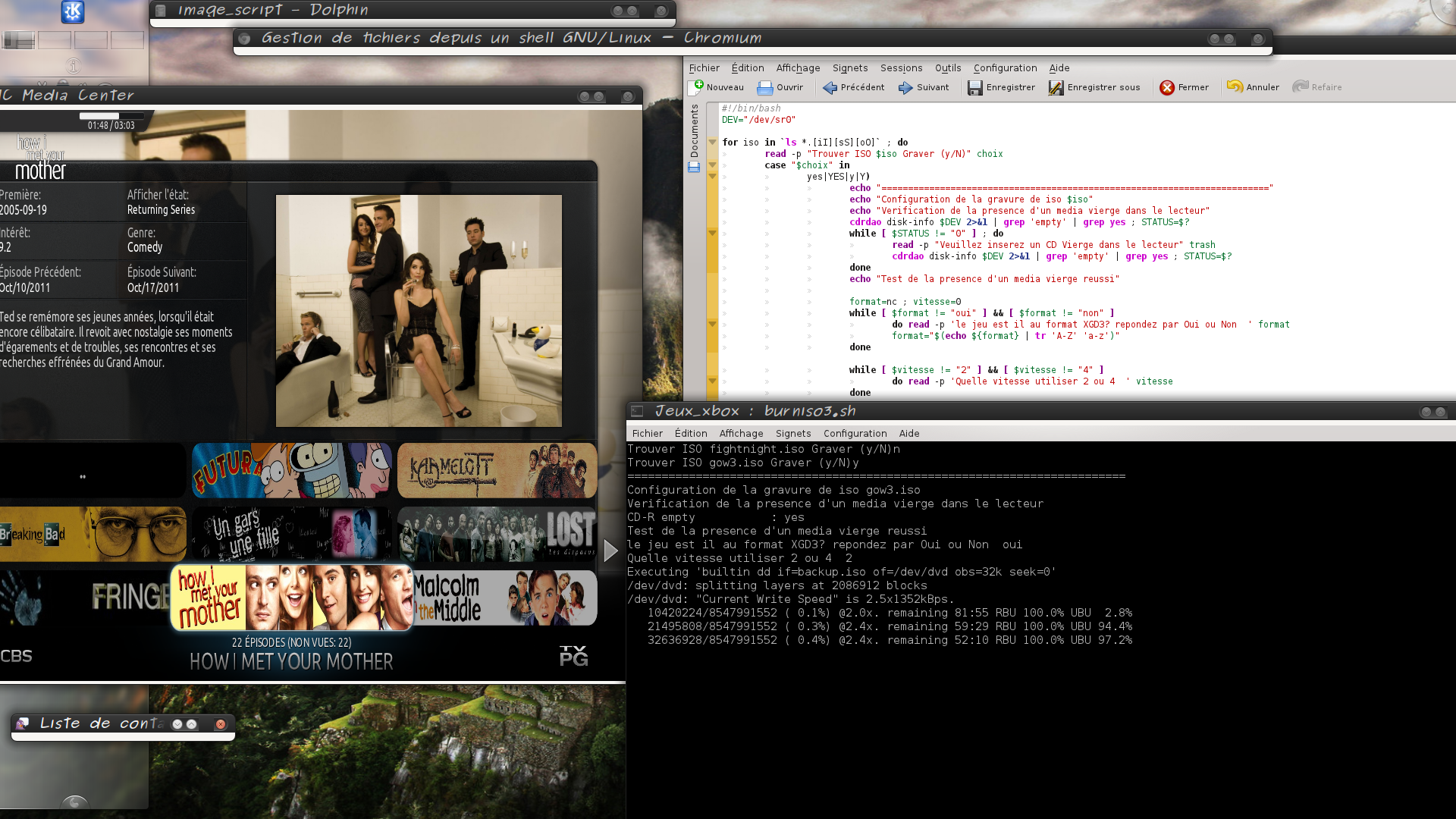Screen dimensions: 1456x819
Task: Open the editor's Fichier menu
Action: tap(704, 68)
